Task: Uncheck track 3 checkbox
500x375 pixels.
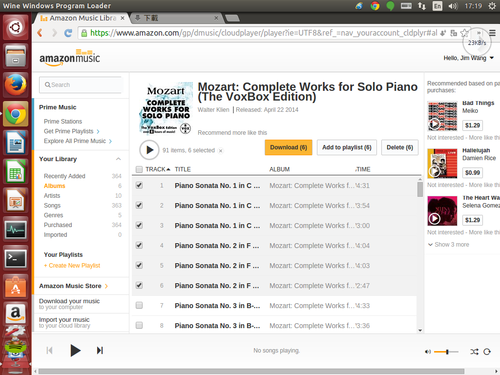Action: (x=139, y=225)
